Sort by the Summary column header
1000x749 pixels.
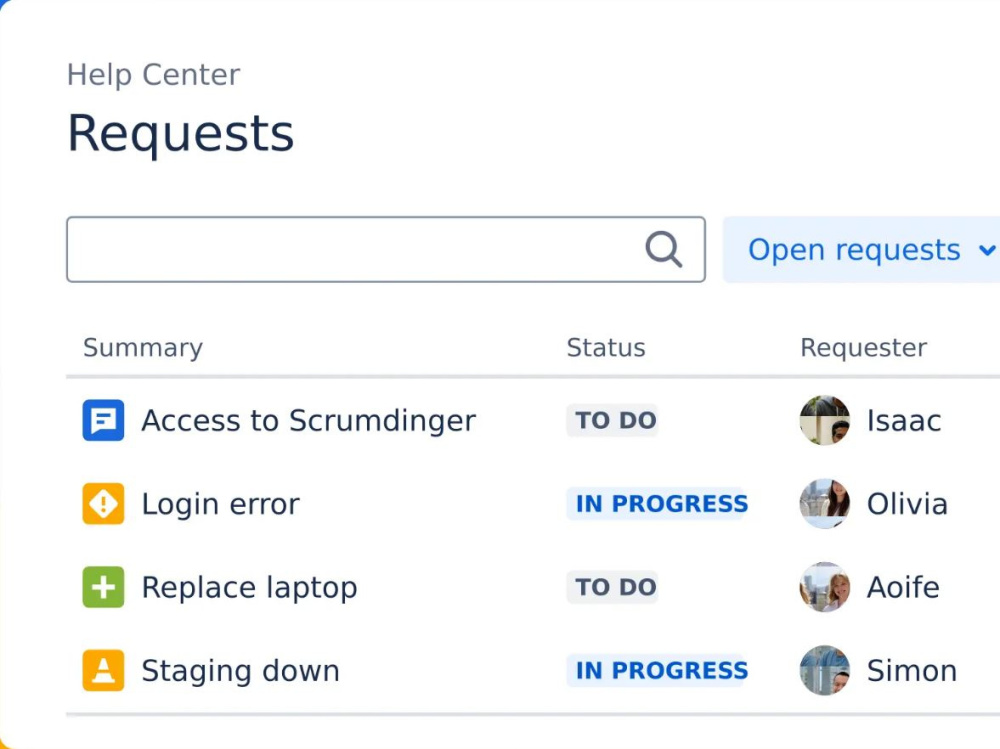(x=142, y=347)
